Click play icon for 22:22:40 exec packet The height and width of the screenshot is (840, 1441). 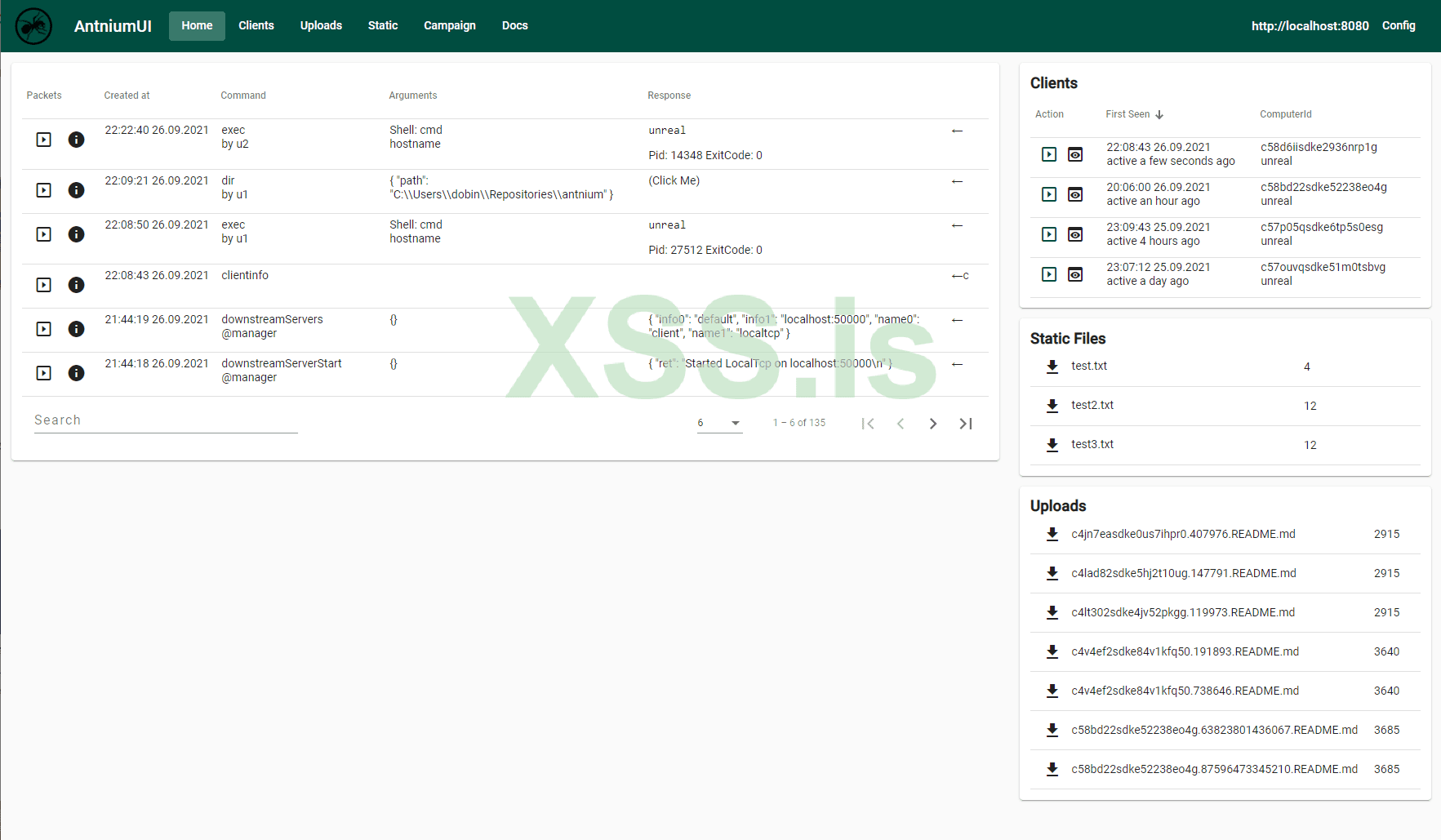(x=44, y=140)
